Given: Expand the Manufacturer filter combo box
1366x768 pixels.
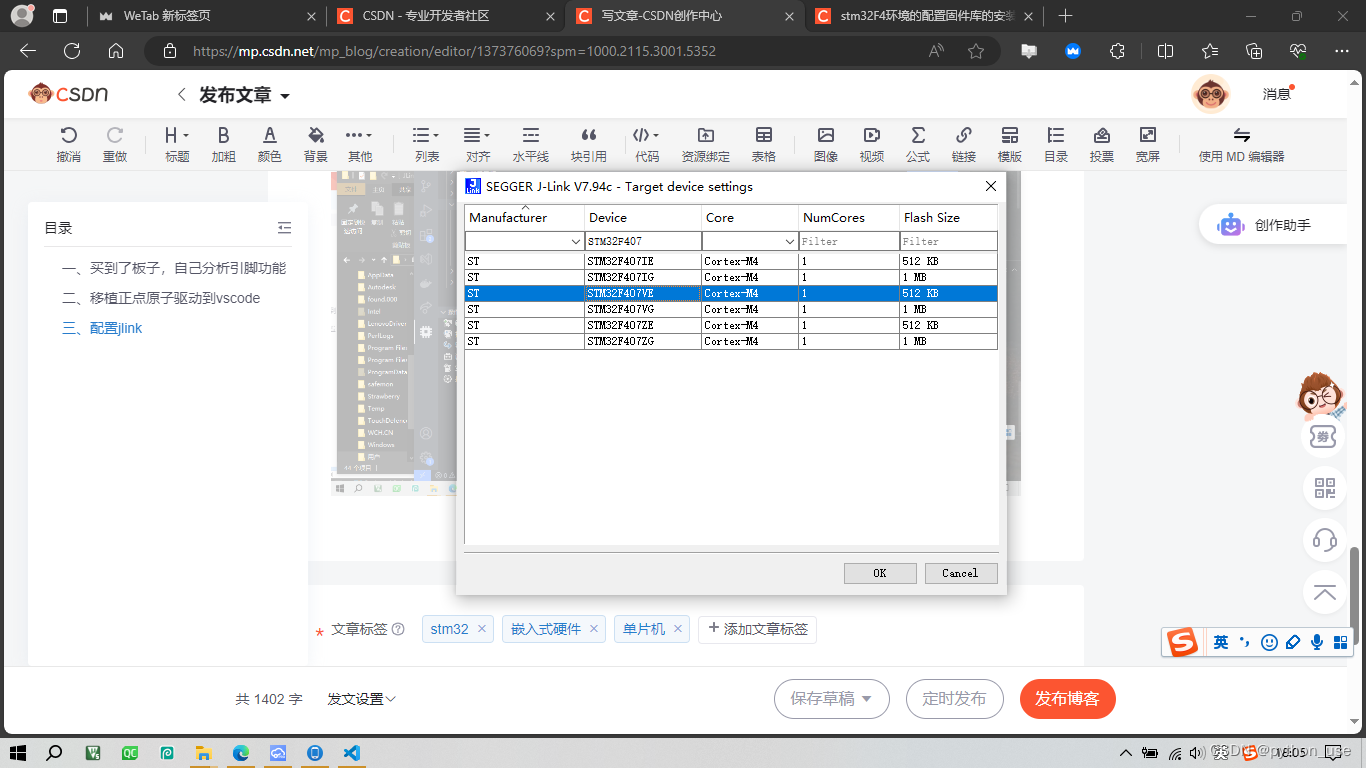Looking at the screenshot, I should (575, 241).
